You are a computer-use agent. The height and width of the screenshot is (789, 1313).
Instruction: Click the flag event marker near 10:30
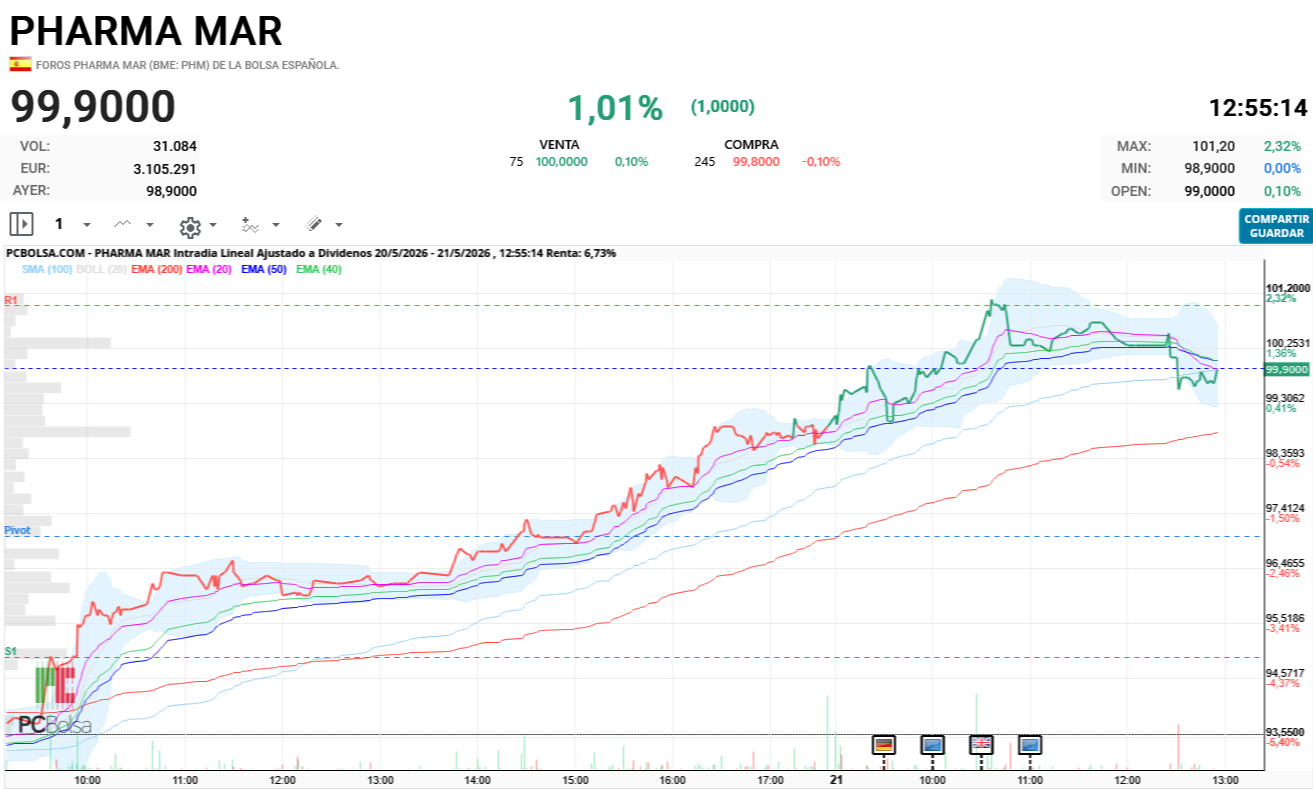[981, 744]
